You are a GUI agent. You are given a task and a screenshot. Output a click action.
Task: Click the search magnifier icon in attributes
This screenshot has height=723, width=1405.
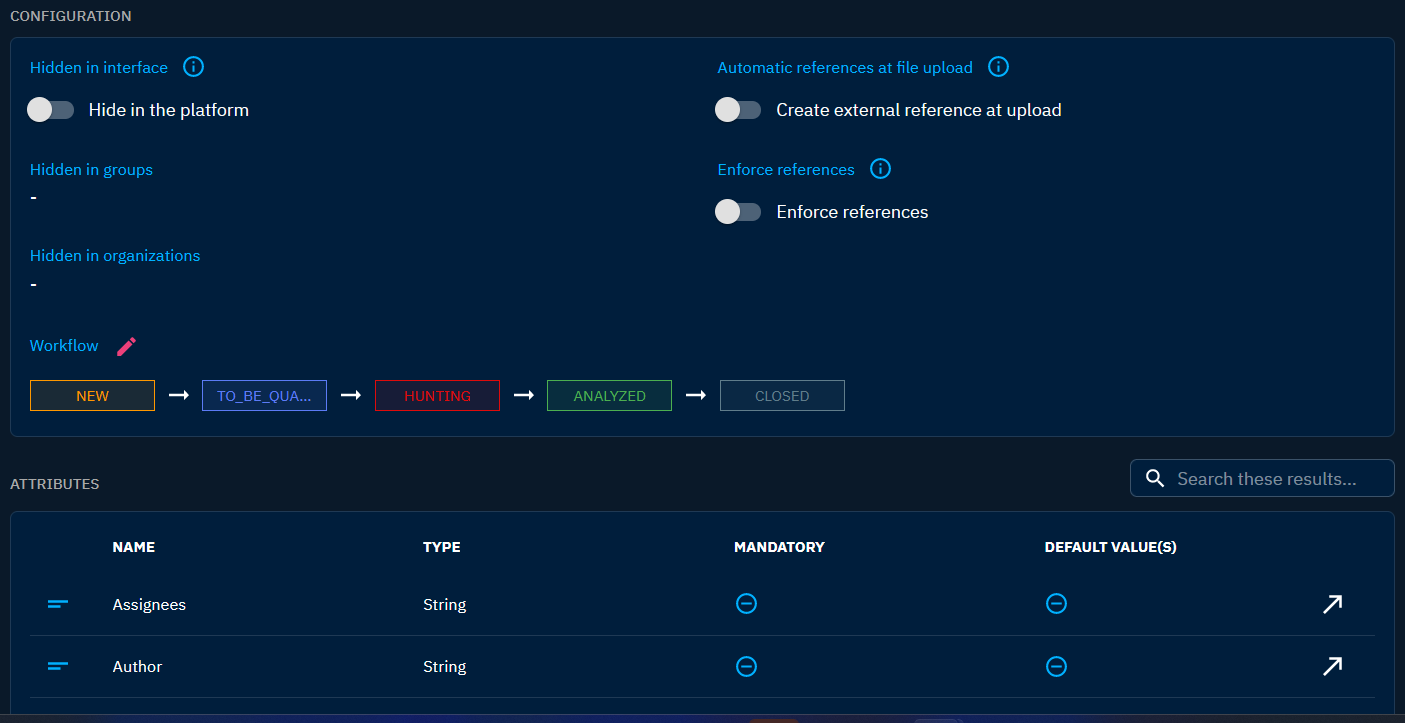point(1155,479)
